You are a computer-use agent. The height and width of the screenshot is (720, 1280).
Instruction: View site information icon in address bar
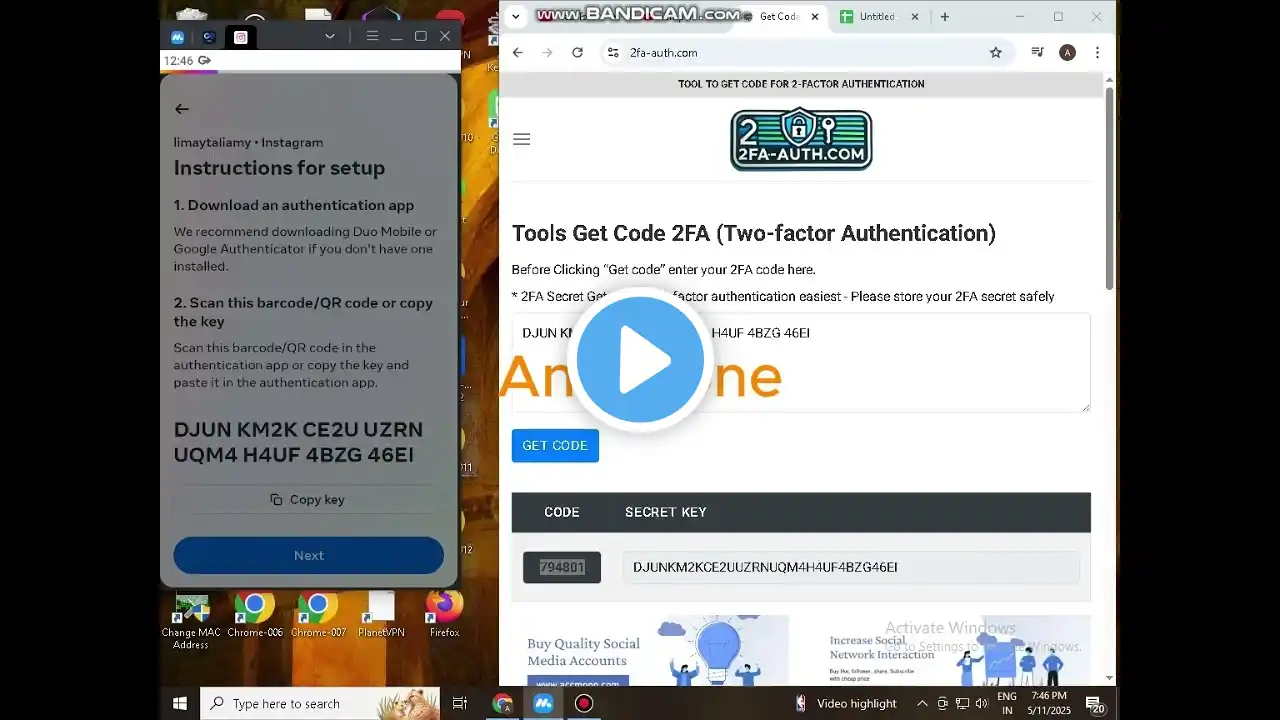point(613,53)
